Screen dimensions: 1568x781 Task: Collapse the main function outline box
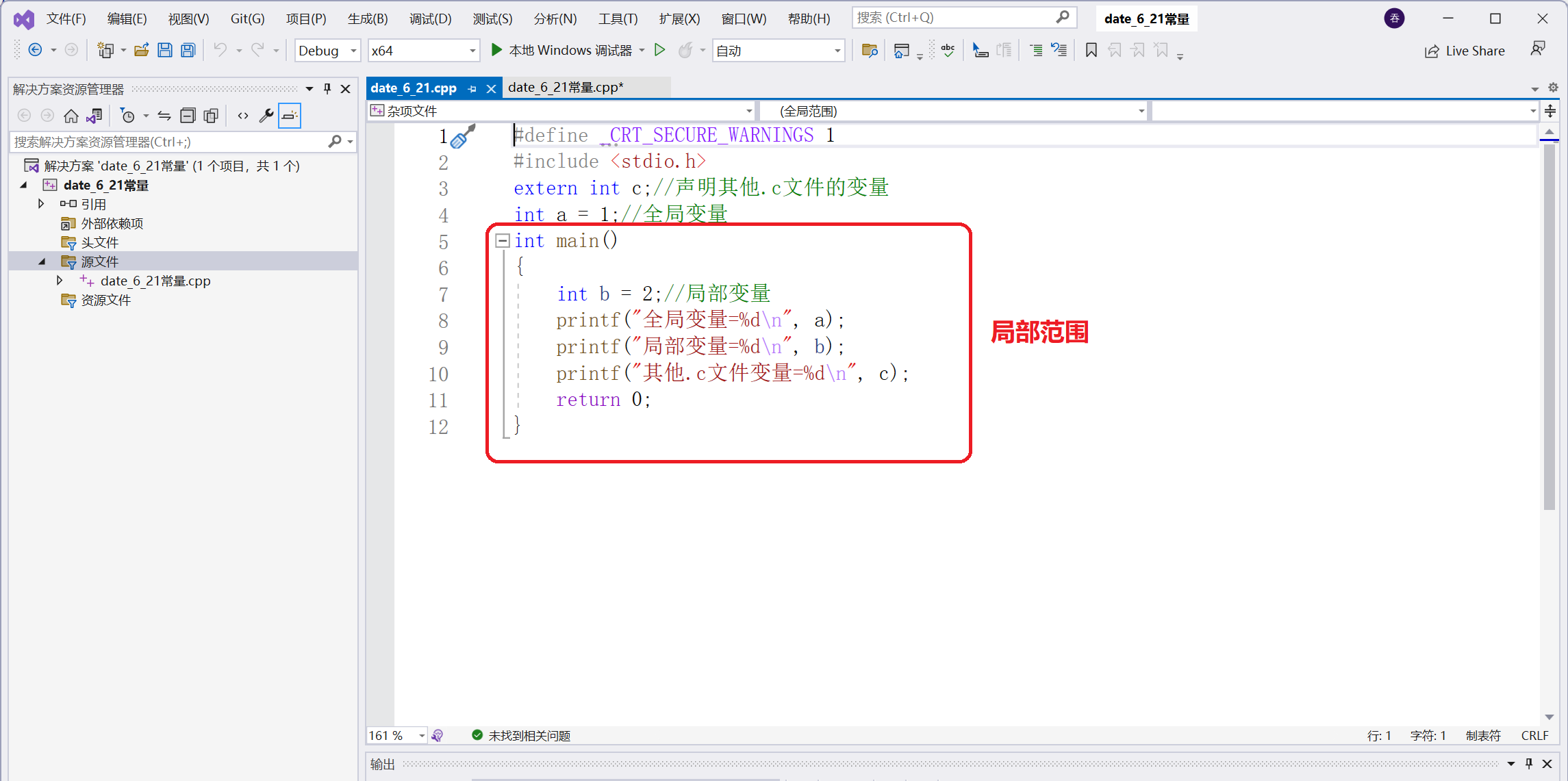503,240
